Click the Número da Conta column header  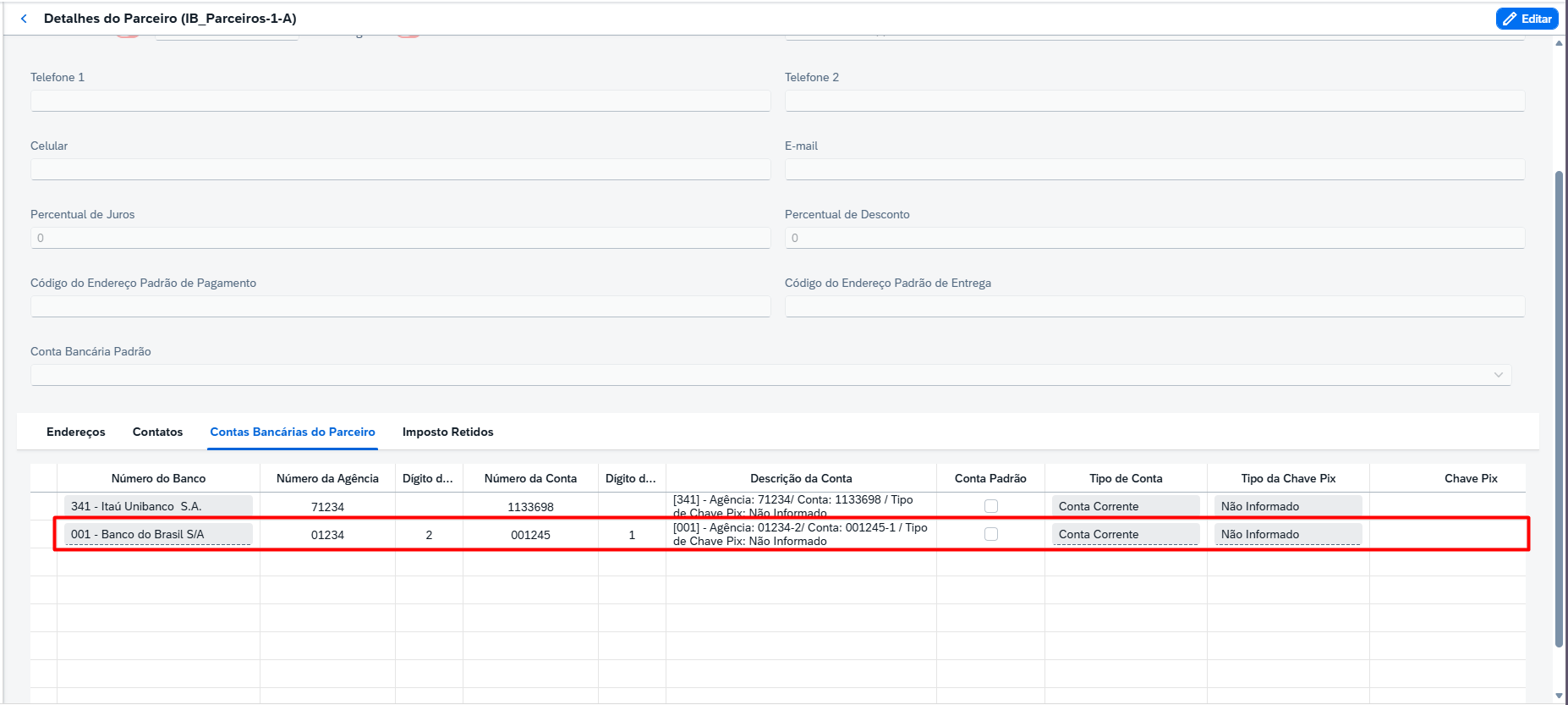click(x=530, y=478)
